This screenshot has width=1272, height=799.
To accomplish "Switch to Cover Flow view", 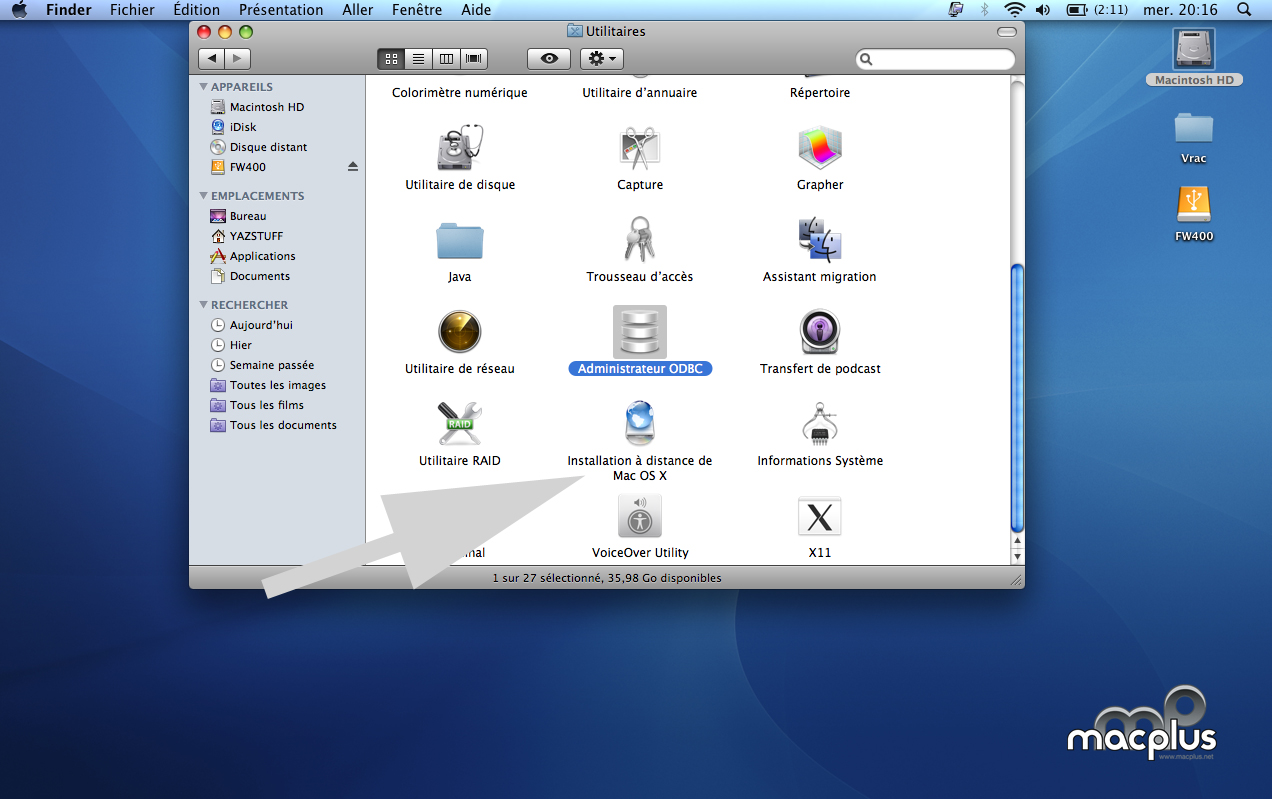I will (x=474, y=59).
